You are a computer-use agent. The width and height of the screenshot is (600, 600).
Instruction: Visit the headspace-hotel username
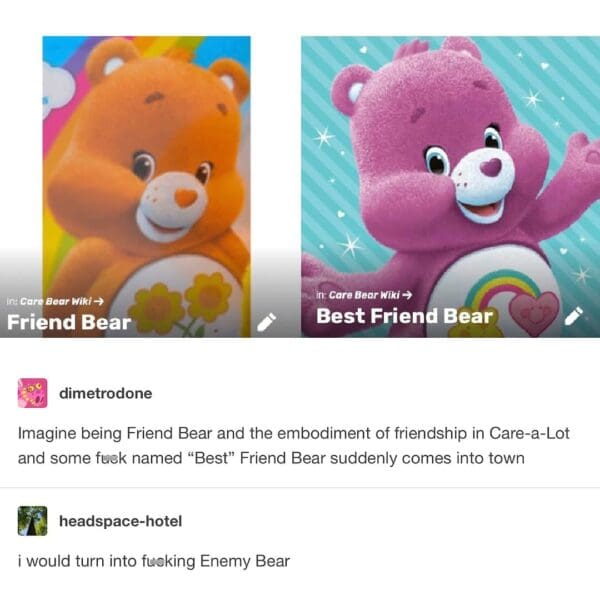point(121,521)
